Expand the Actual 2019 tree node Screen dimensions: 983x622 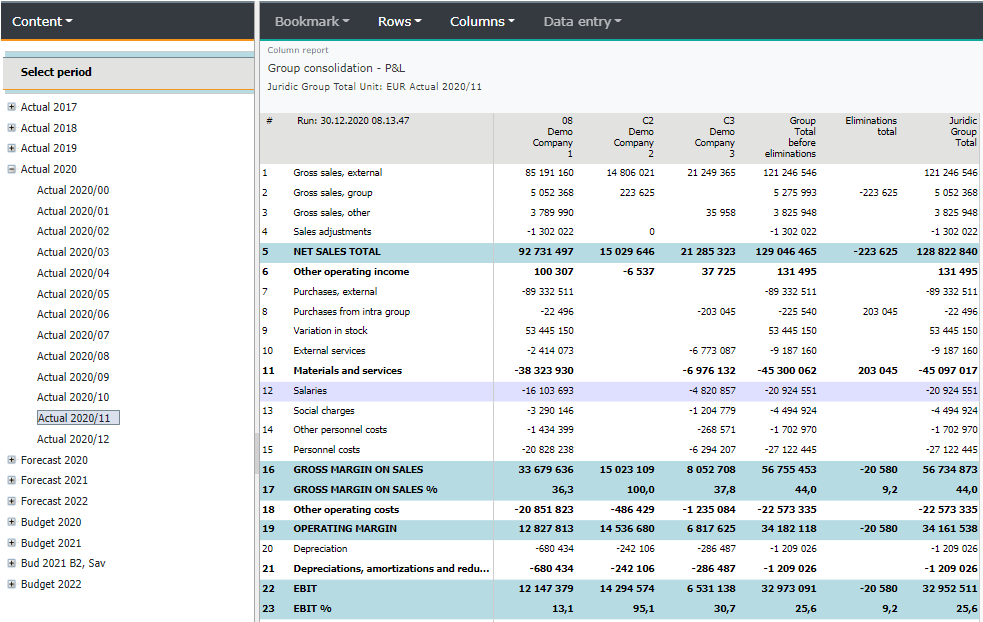pyautogui.click(x=11, y=148)
